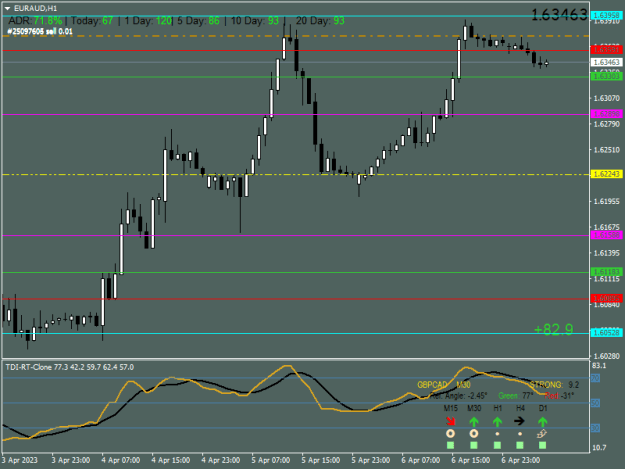The width and height of the screenshot is (625, 469).
Task: Select the white 1.63463 current price tag
Action: tap(606, 62)
